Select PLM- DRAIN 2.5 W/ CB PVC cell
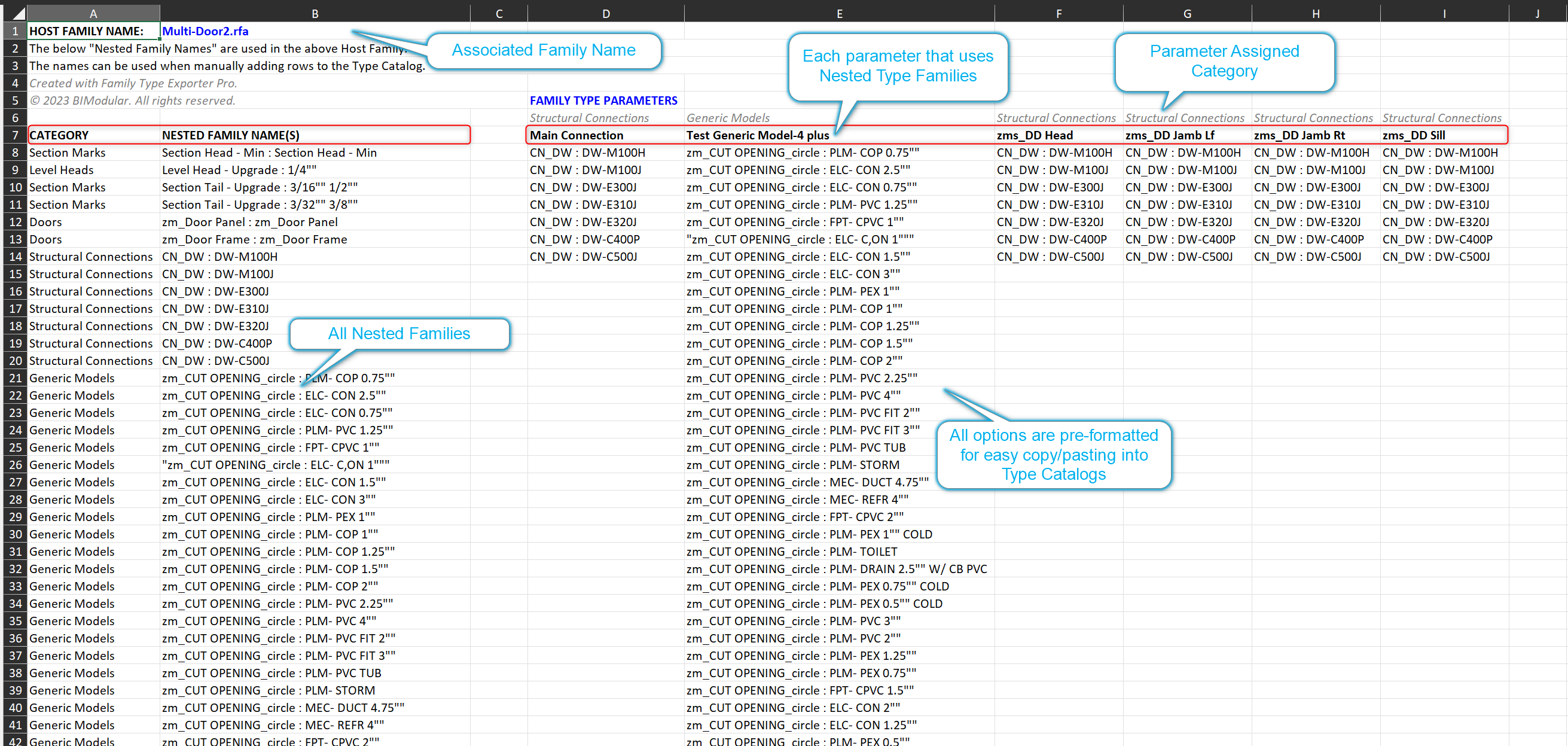The image size is (1568, 746). tap(837, 569)
